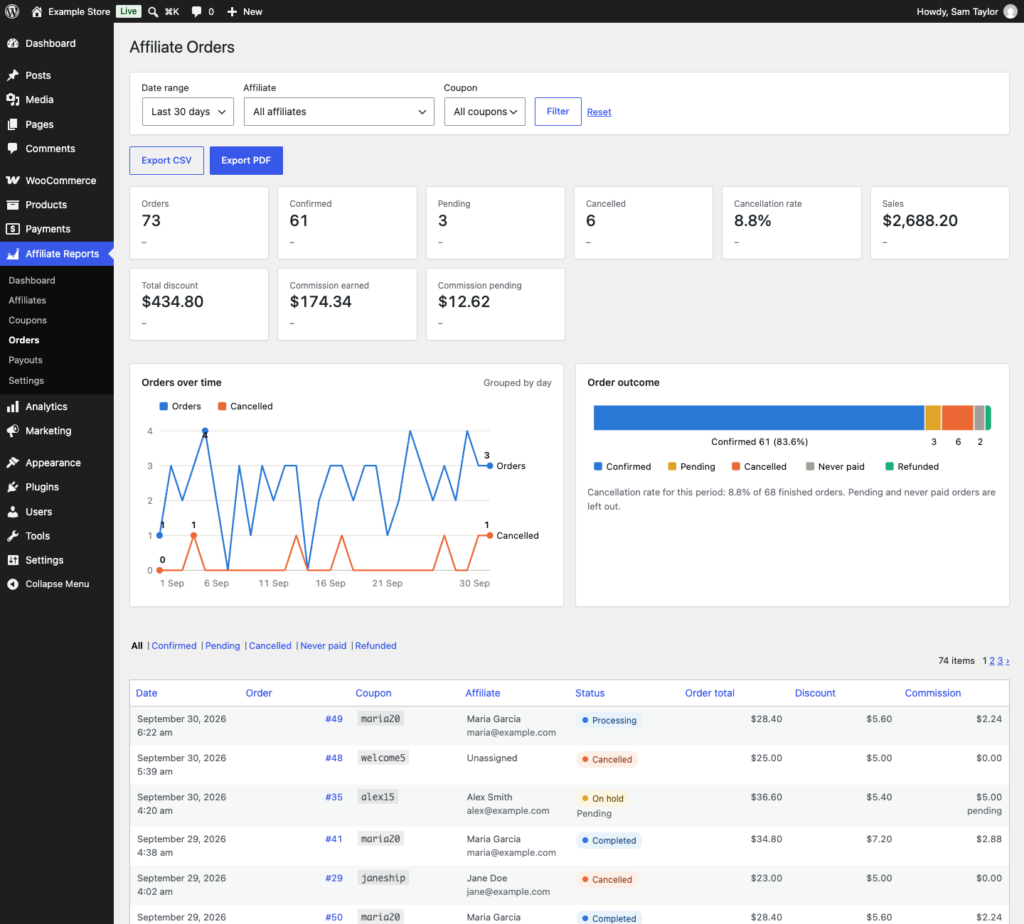Open the All coupons dropdown
Screen dimensions: 1024x924
(x=485, y=112)
